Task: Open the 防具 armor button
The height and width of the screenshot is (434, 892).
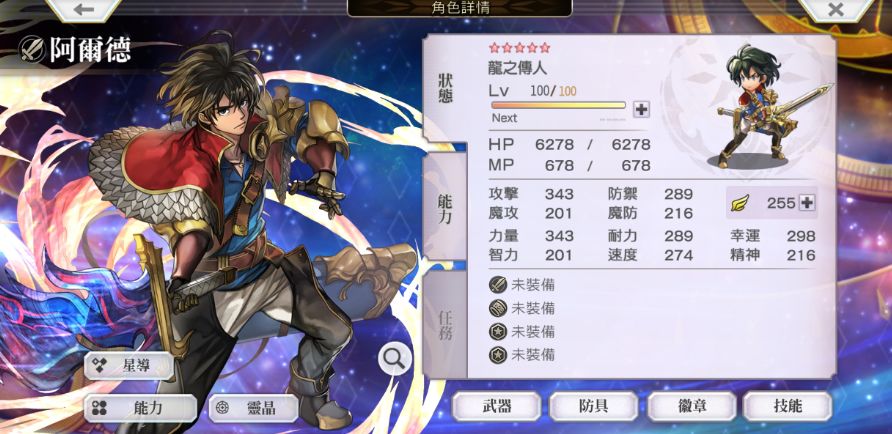Action: pos(593,406)
